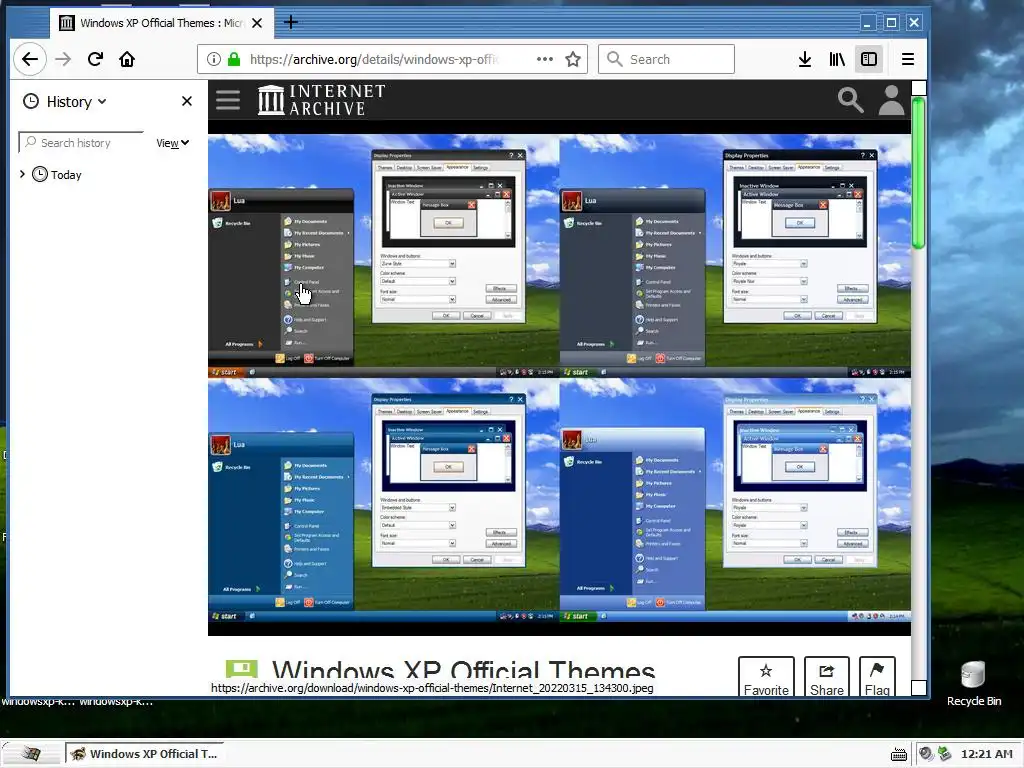Expand the Today history folder
The image size is (1024, 768).
pyautogui.click(x=22, y=174)
